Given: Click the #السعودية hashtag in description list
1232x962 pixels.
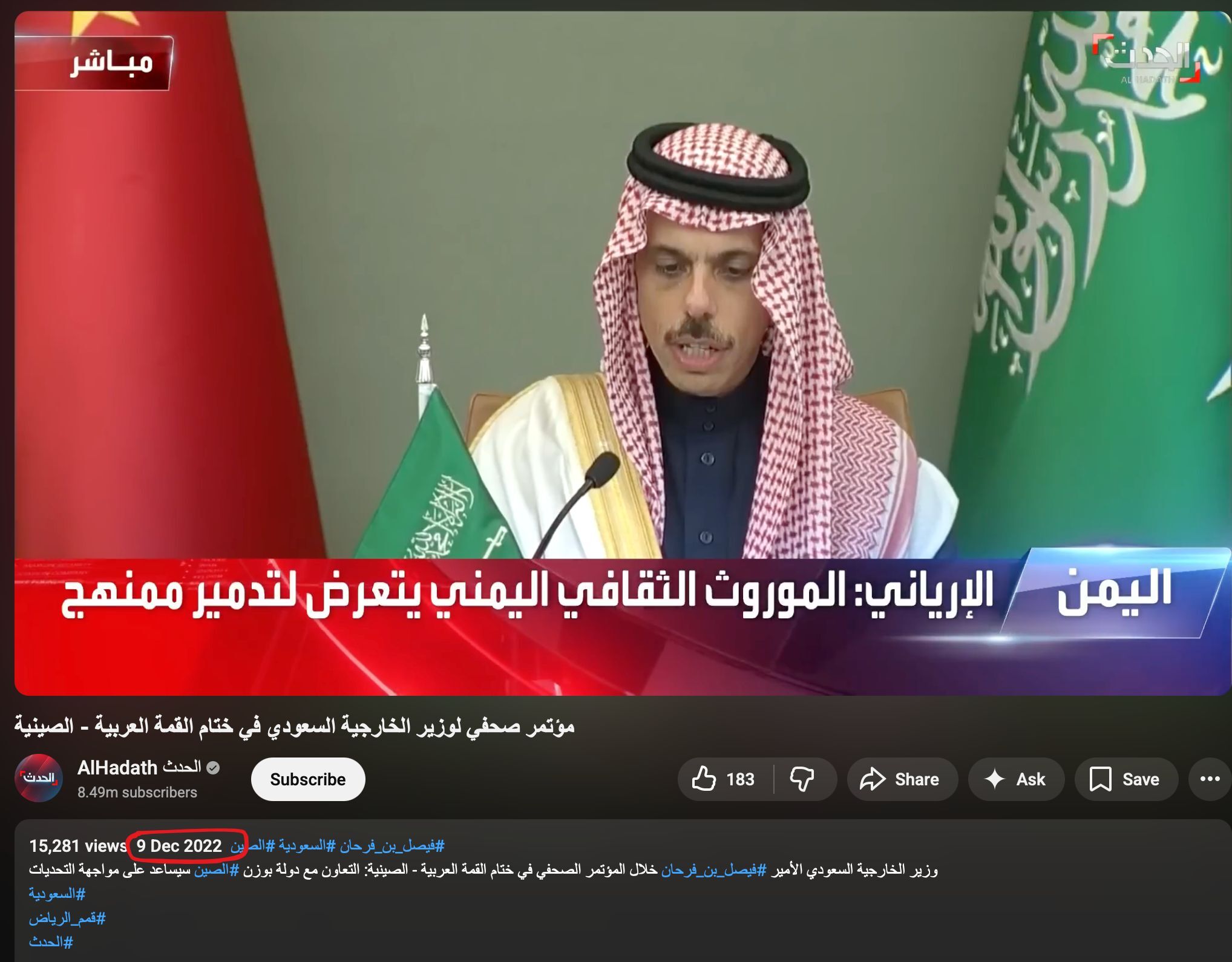Looking at the screenshot, I should 57,894.
